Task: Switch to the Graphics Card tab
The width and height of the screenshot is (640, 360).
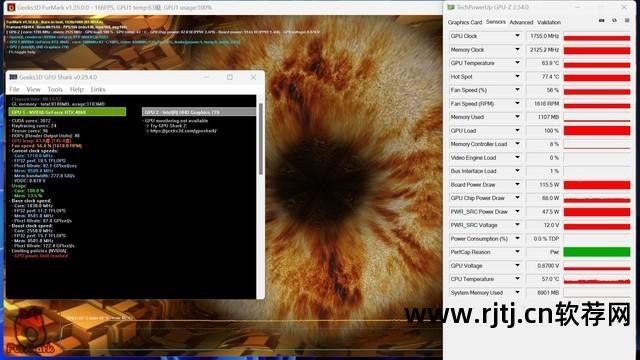Action: 464,22
